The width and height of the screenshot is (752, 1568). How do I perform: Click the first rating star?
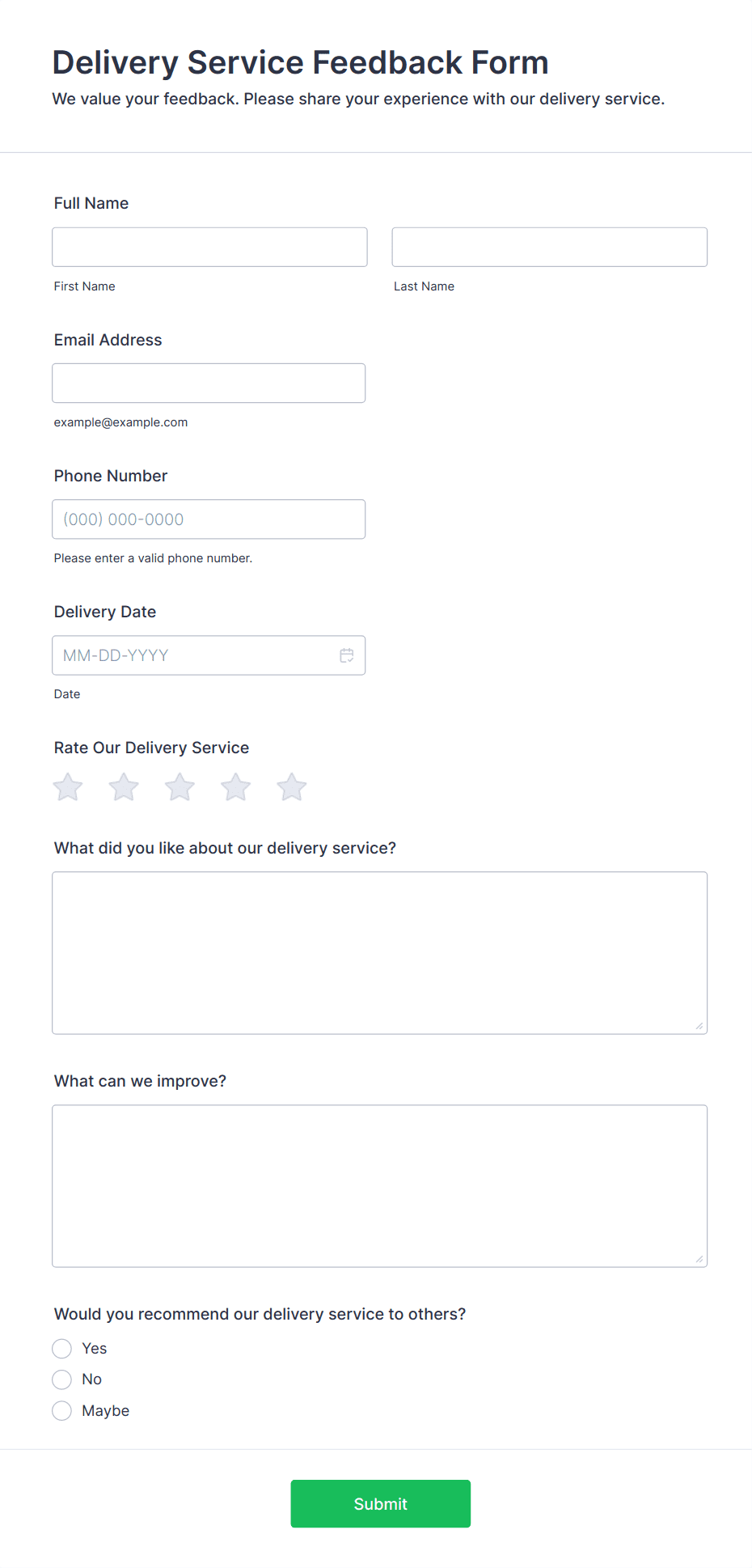68,787
